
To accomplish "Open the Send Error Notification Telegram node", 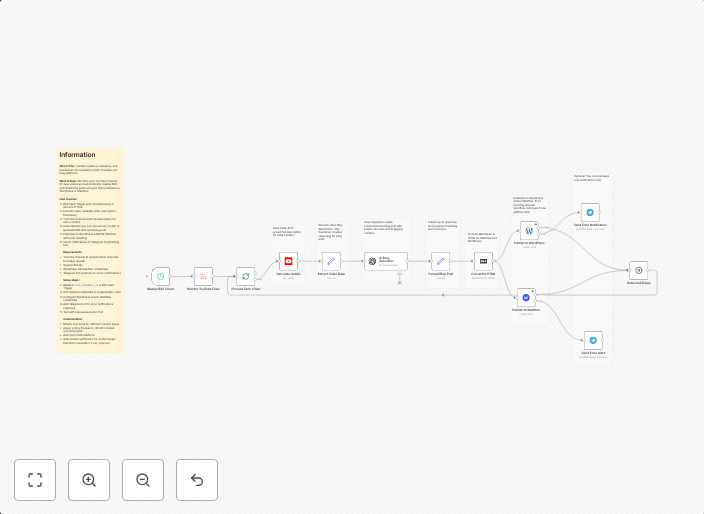I will click(590, 212).
